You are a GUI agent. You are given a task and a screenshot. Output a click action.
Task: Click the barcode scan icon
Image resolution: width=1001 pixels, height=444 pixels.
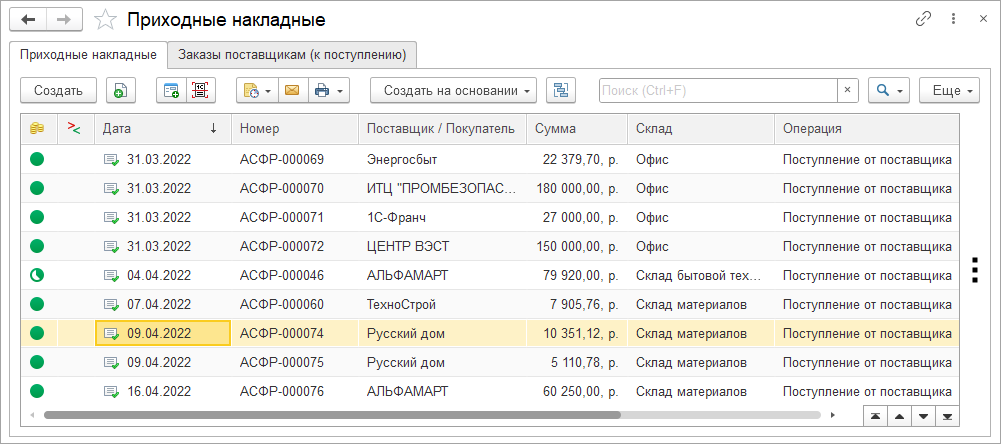pos(200,90)
